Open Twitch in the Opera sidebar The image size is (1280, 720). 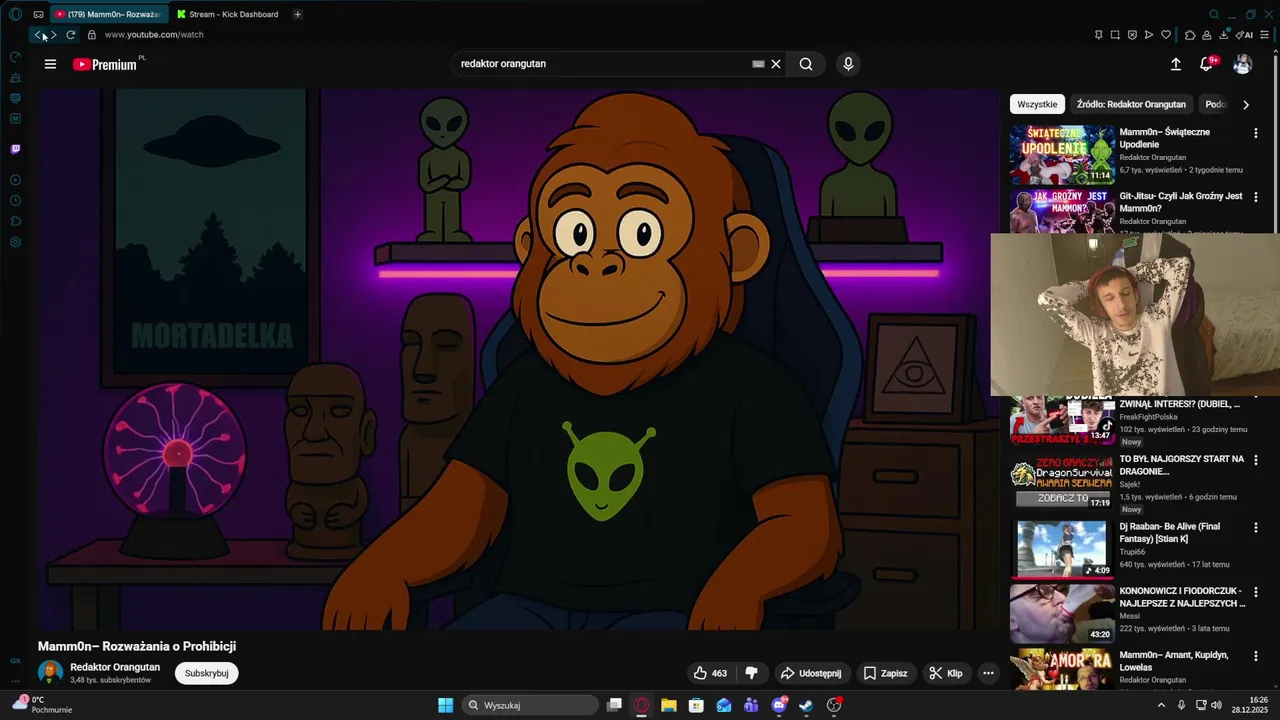tap(15, 149)
